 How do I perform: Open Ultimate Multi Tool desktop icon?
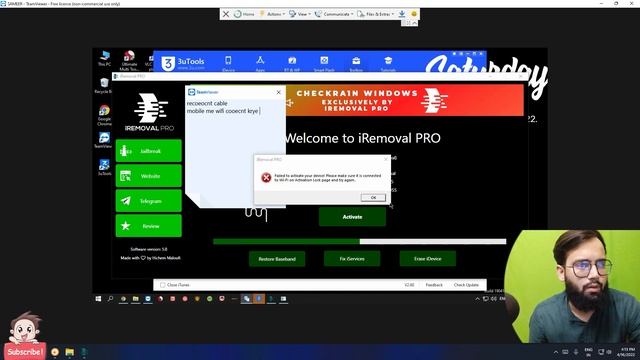coord(129,60)
